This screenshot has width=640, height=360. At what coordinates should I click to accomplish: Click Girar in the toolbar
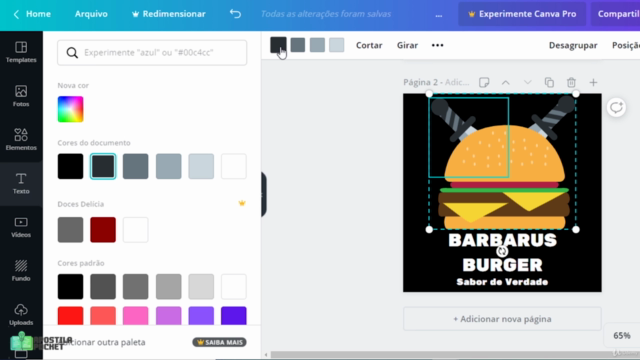(x=407, y=45)
